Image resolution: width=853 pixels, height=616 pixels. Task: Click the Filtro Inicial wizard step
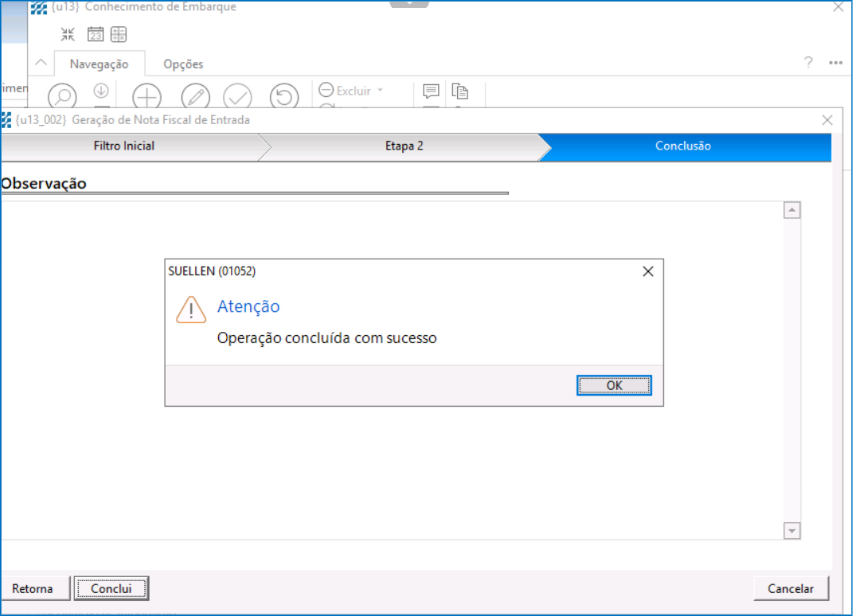point(124,146)
